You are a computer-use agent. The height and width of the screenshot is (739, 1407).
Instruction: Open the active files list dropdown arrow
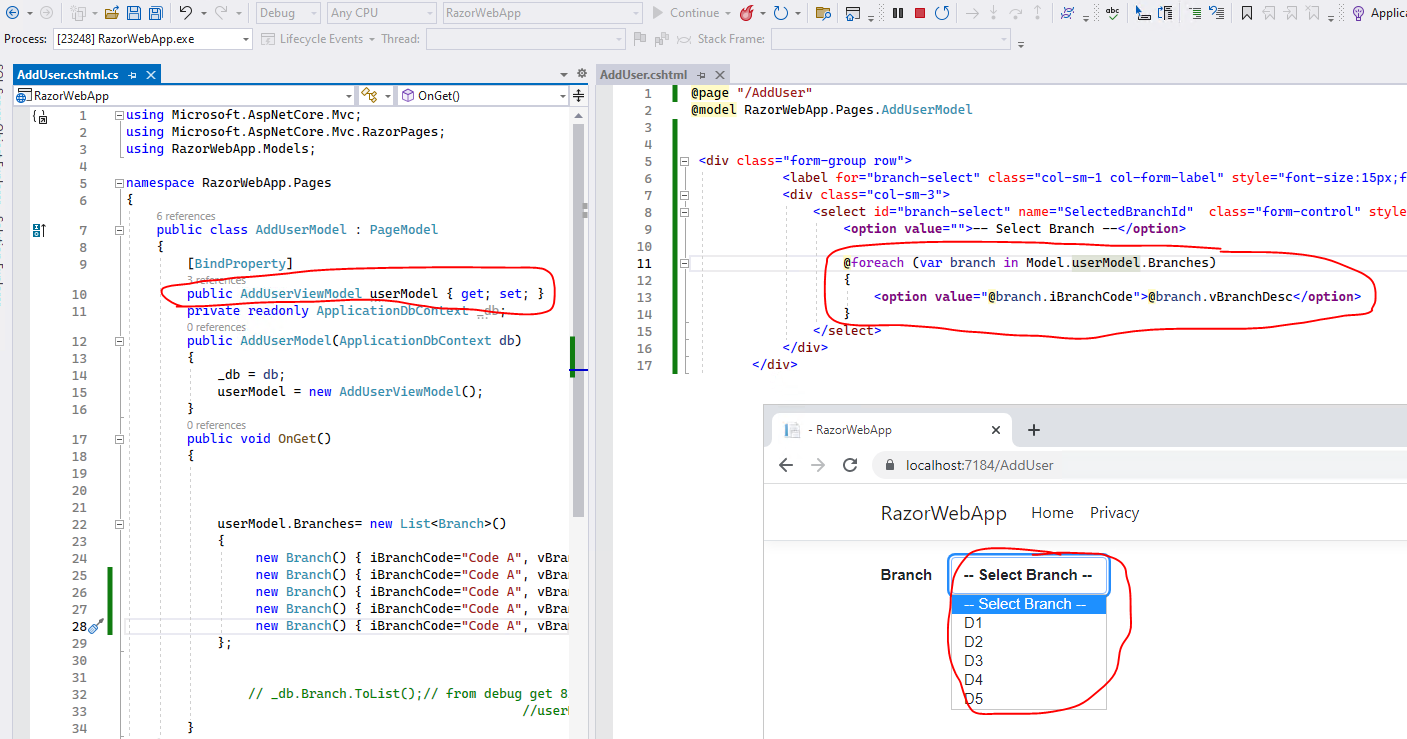[x=566, y=74]
